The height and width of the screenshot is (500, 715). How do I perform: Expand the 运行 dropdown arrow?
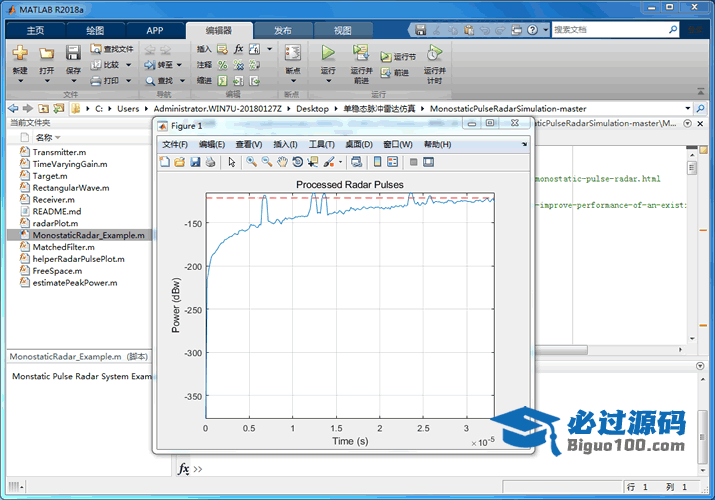(328, 81)
